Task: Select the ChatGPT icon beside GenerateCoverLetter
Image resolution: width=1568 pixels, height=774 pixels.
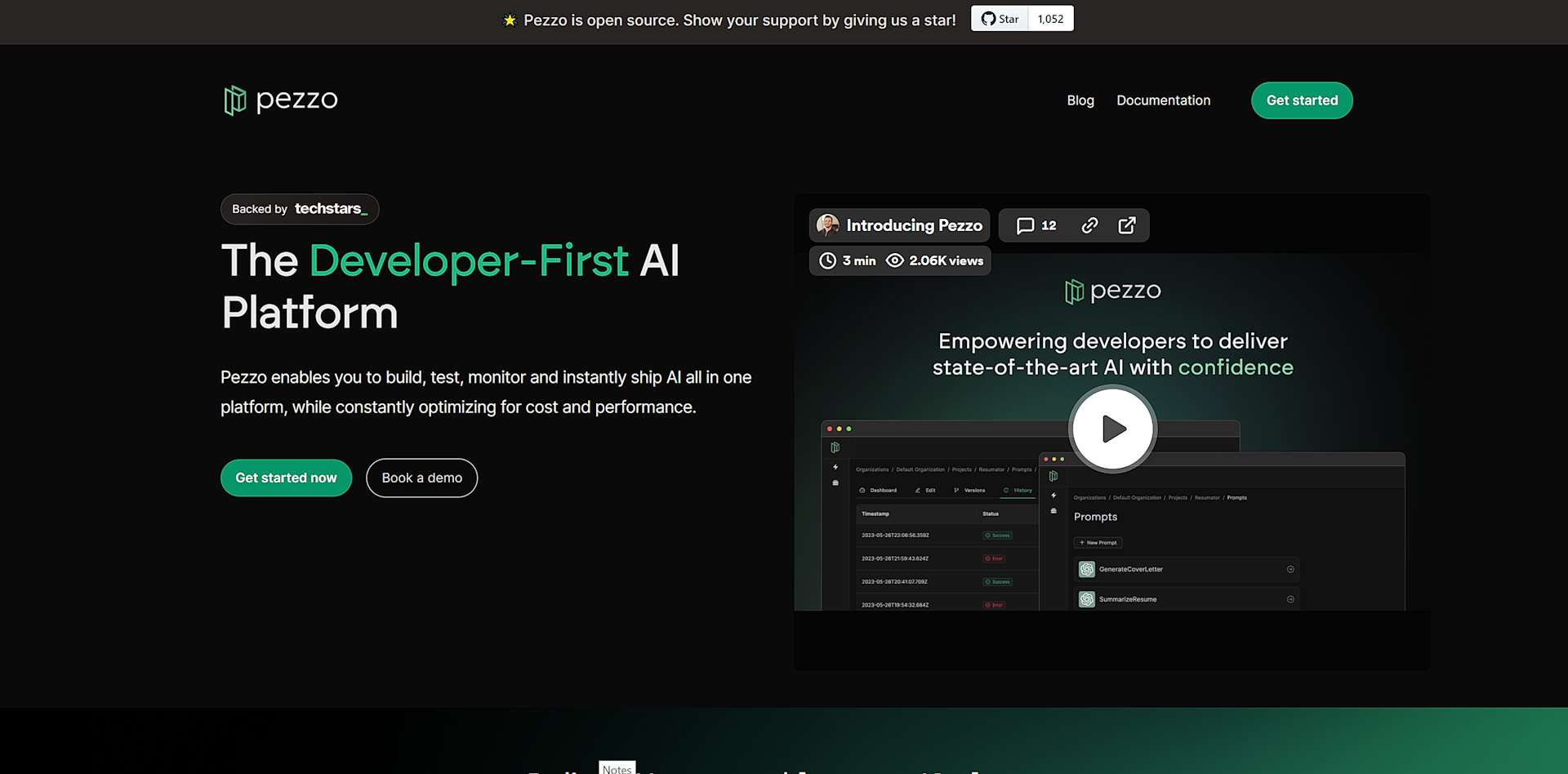Action: [1086, 569]
